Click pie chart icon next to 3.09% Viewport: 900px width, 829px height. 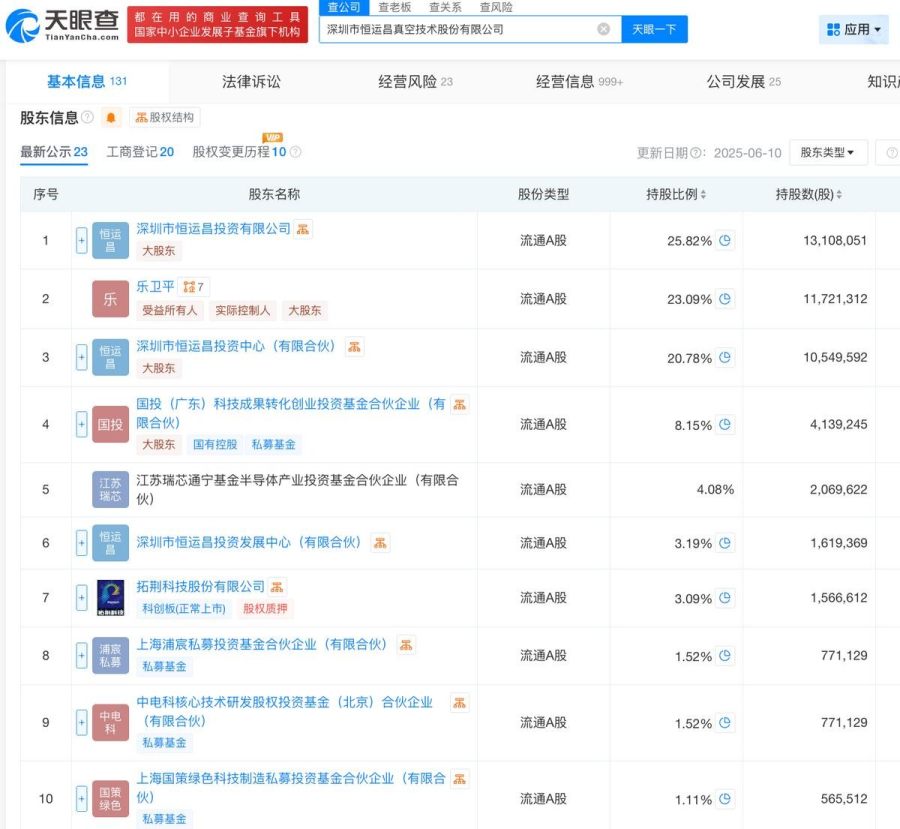click(x=725, y=598)
